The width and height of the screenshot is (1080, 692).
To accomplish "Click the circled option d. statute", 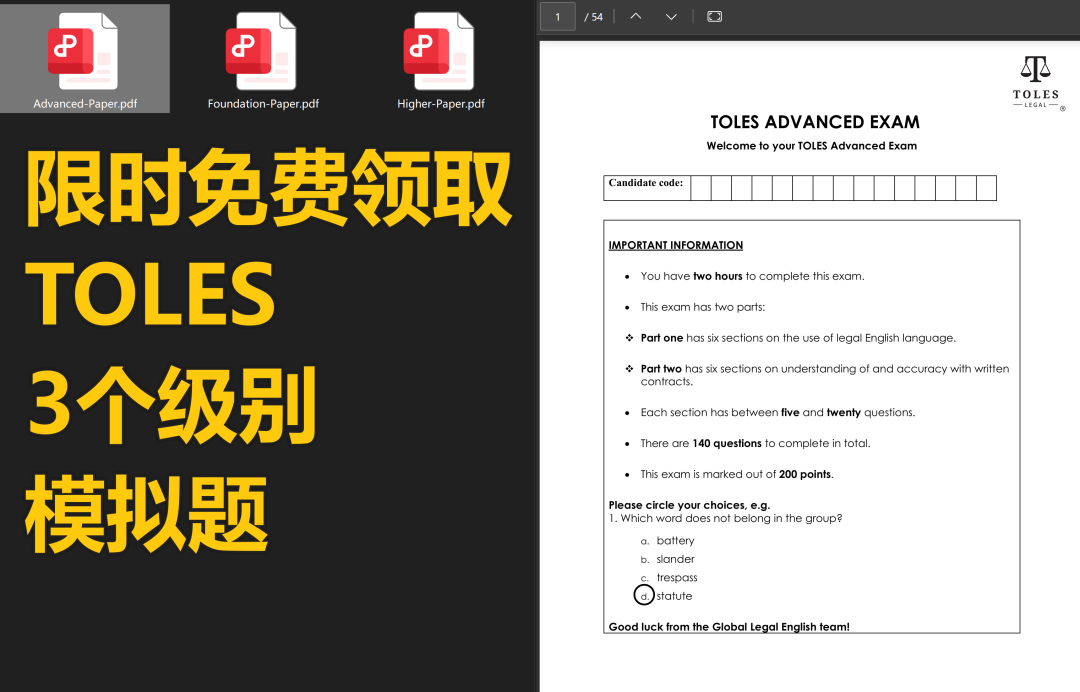I will click(x=663, y=596).
